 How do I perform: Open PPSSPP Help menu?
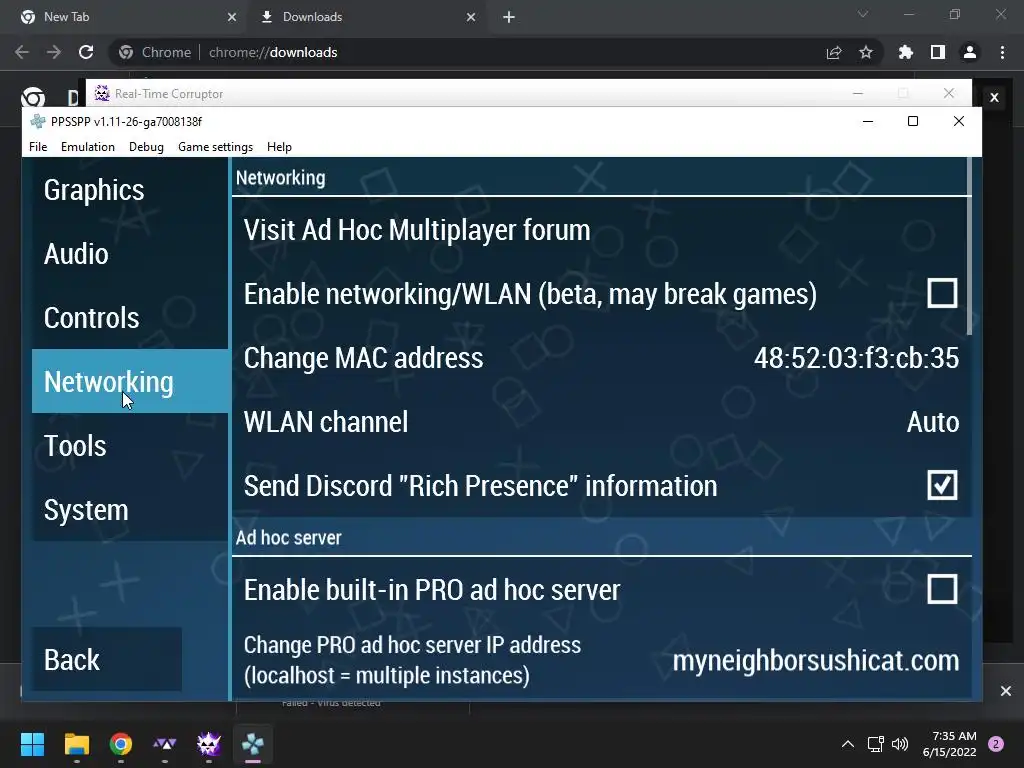[279, 147]
